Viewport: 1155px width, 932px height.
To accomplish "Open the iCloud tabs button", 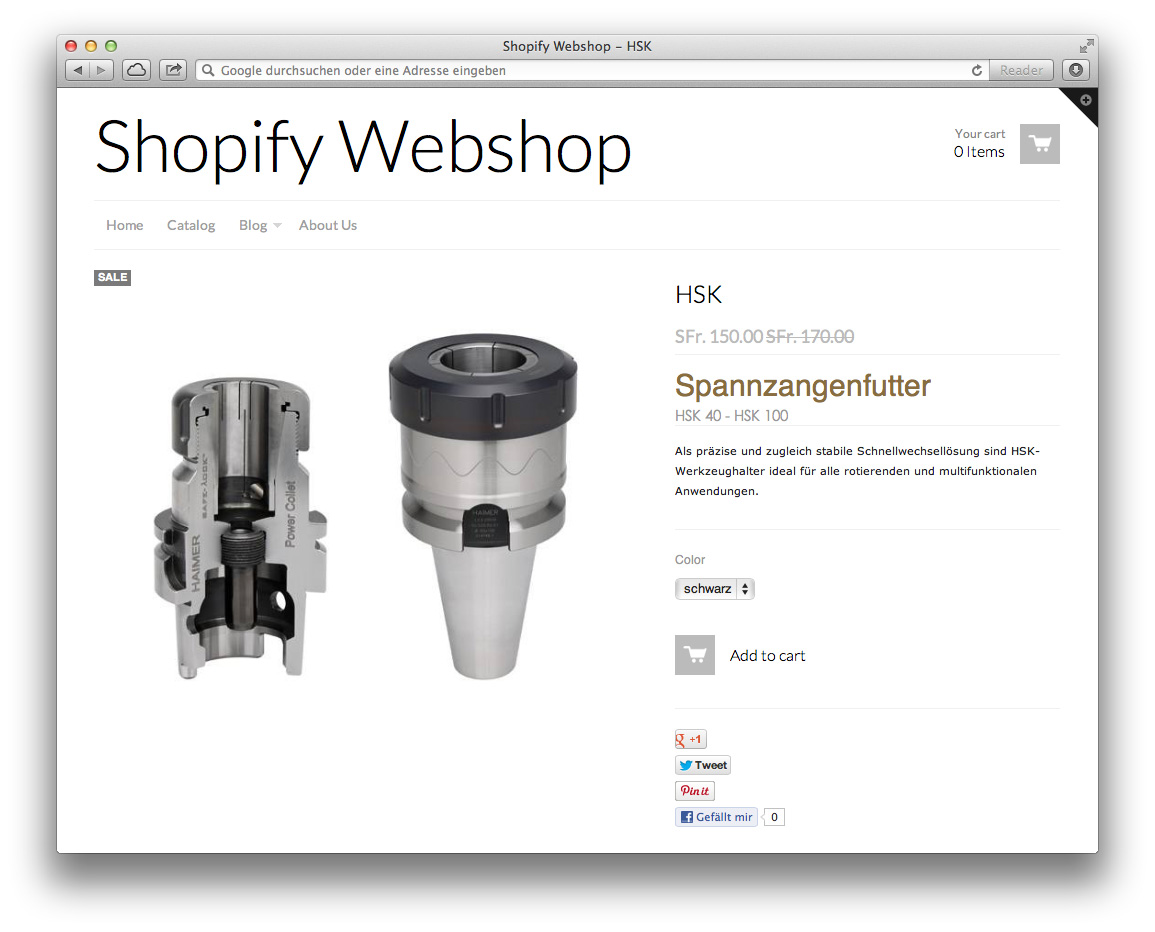I will pyautogui.click(x=136, y=70).
